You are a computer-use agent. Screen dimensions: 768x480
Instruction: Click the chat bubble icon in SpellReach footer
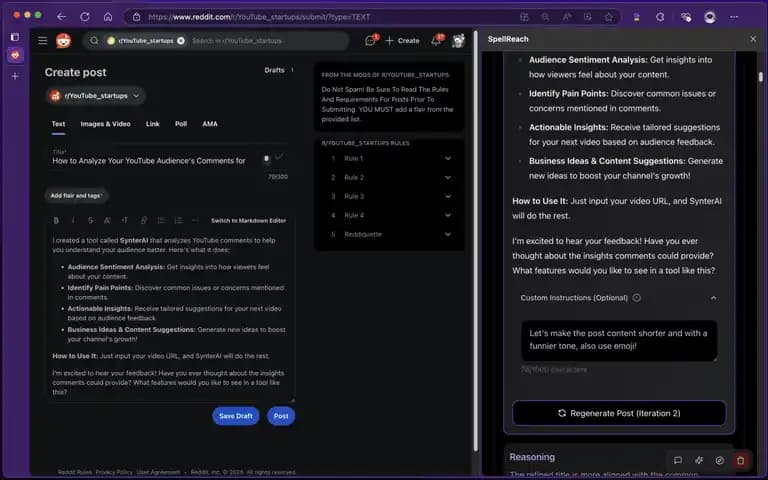678,460
